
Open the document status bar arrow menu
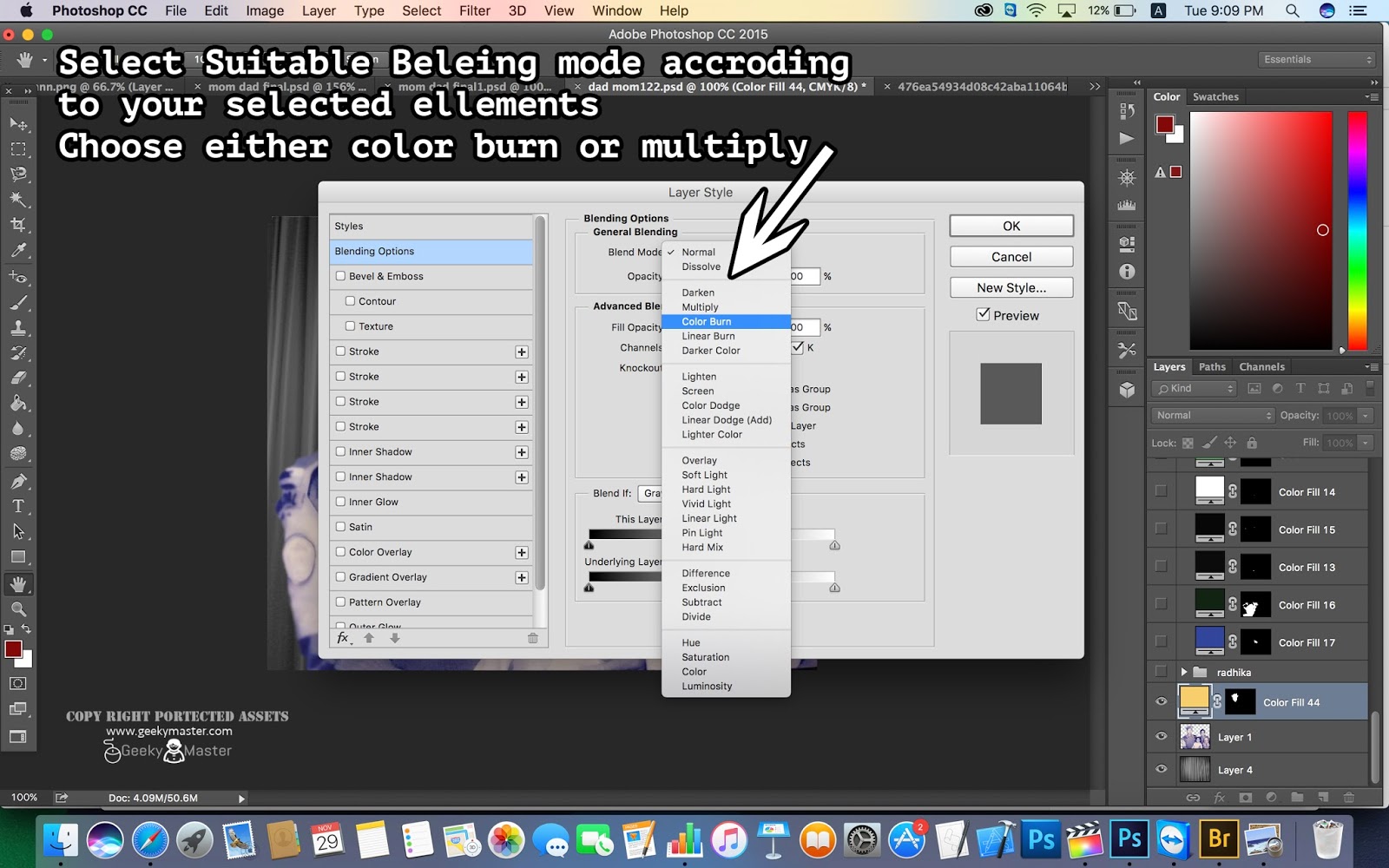click(x=241, y=799)
